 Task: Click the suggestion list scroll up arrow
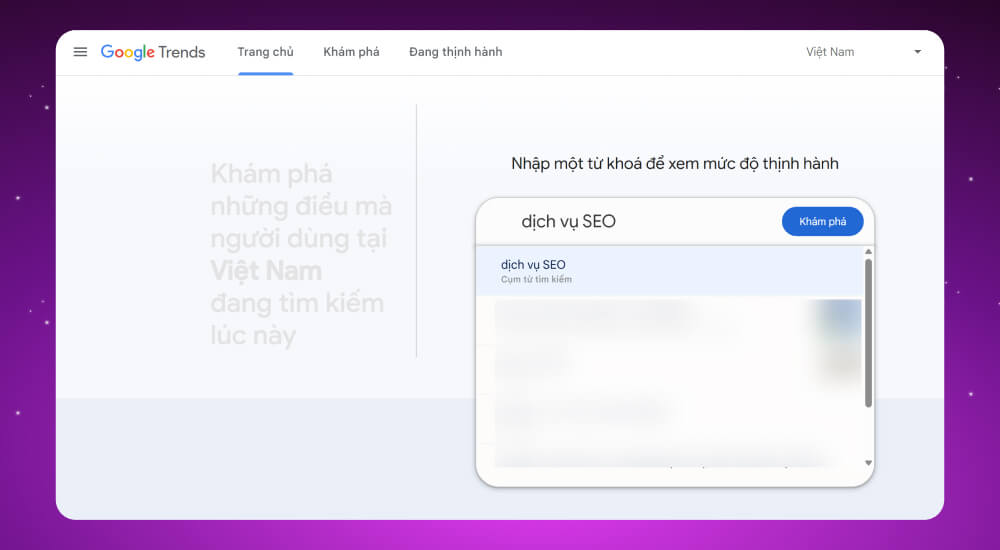868,252
